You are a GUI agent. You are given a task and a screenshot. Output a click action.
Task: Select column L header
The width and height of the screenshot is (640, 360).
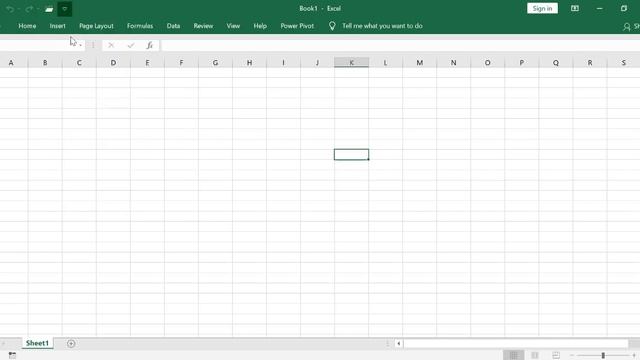(x=385, y=62)
